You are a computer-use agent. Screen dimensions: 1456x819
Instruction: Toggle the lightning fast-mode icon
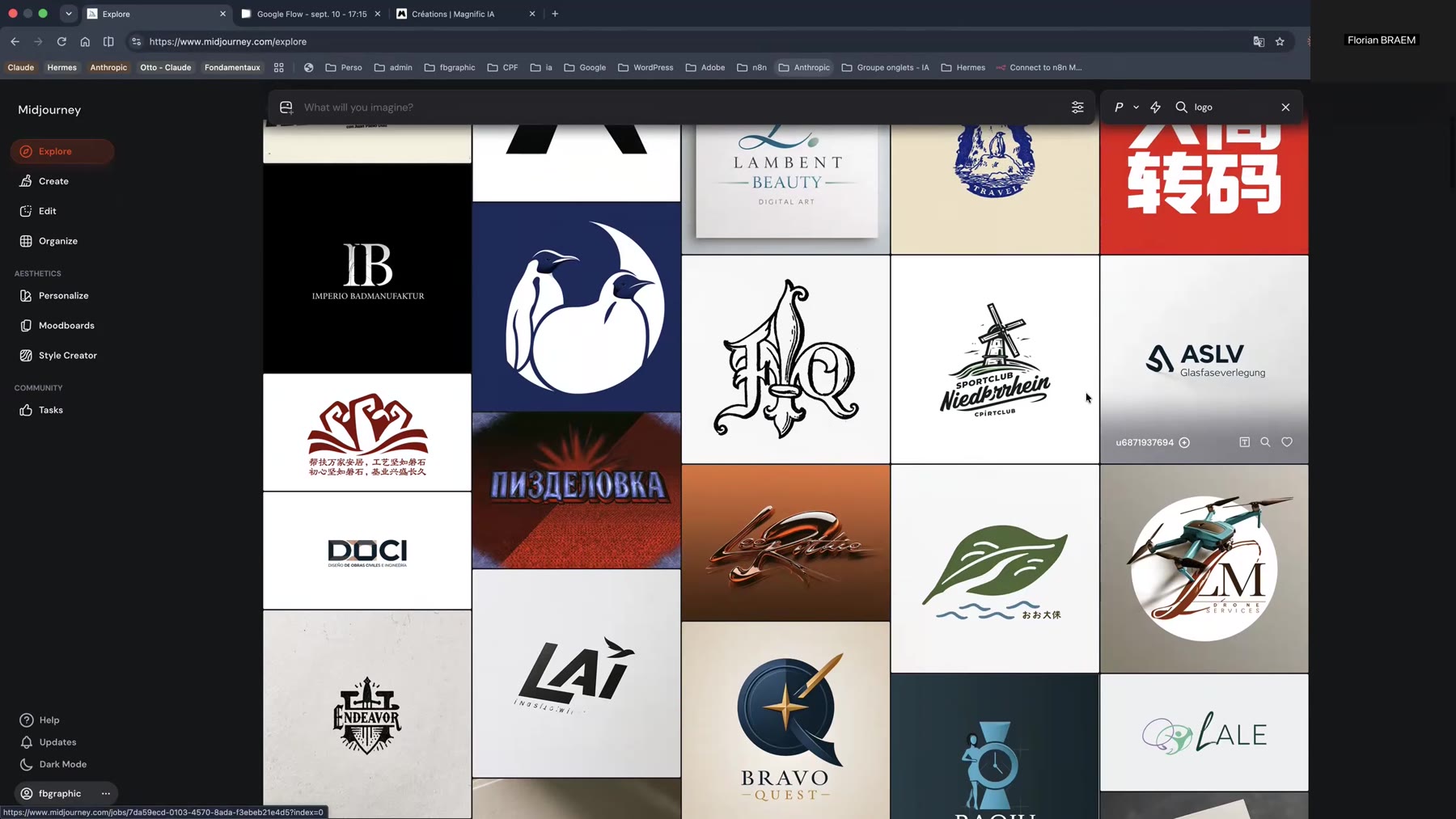tap(1155, 108)
